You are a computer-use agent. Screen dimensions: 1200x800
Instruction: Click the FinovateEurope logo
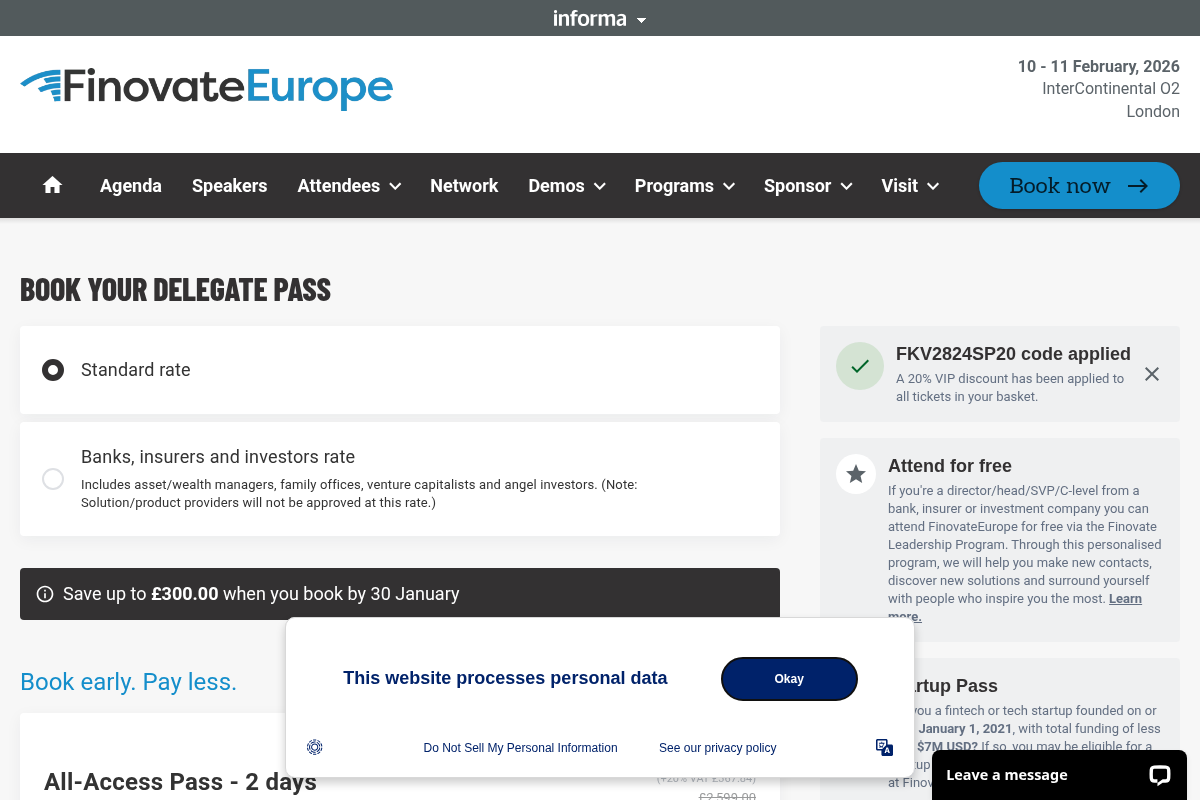tap(207, 88)
